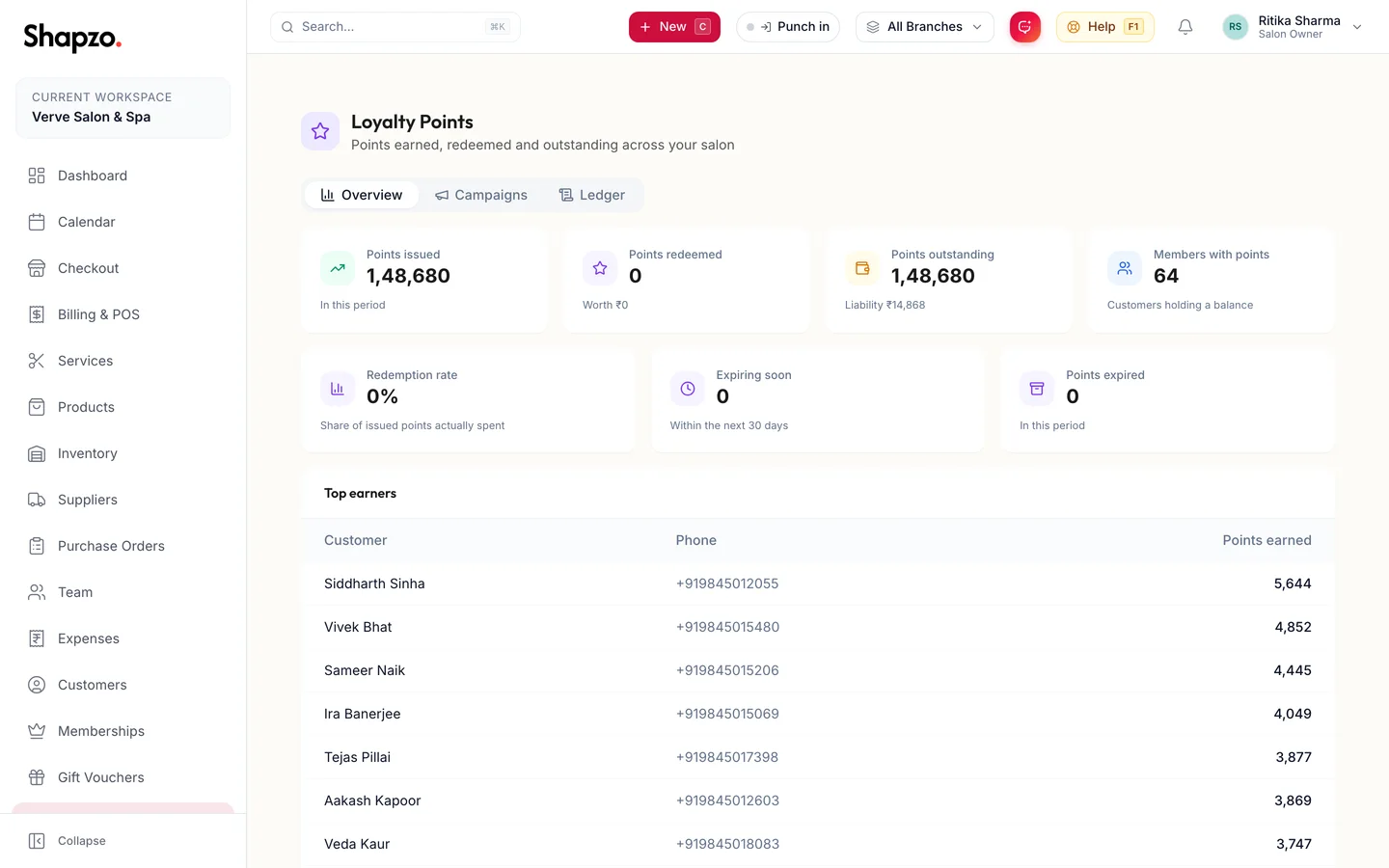Image resolution: width=1389 pixels, height=868 pixels.
Task: Switch to the Overview tab
Action: (362, 195)
